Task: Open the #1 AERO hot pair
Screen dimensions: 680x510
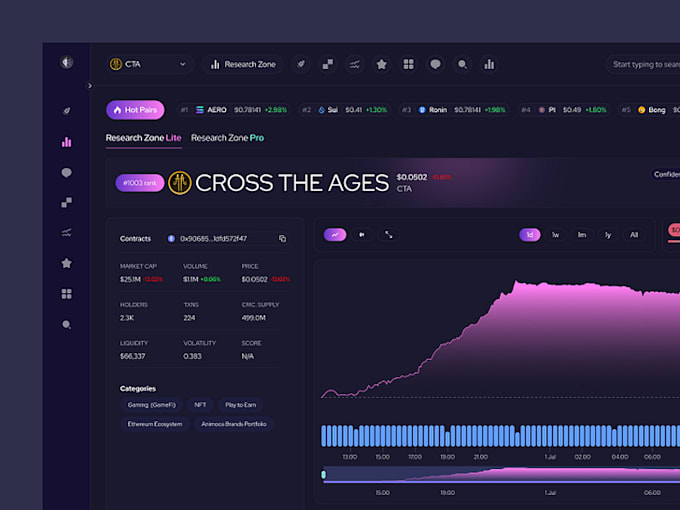Action: (x=234, y=110)
